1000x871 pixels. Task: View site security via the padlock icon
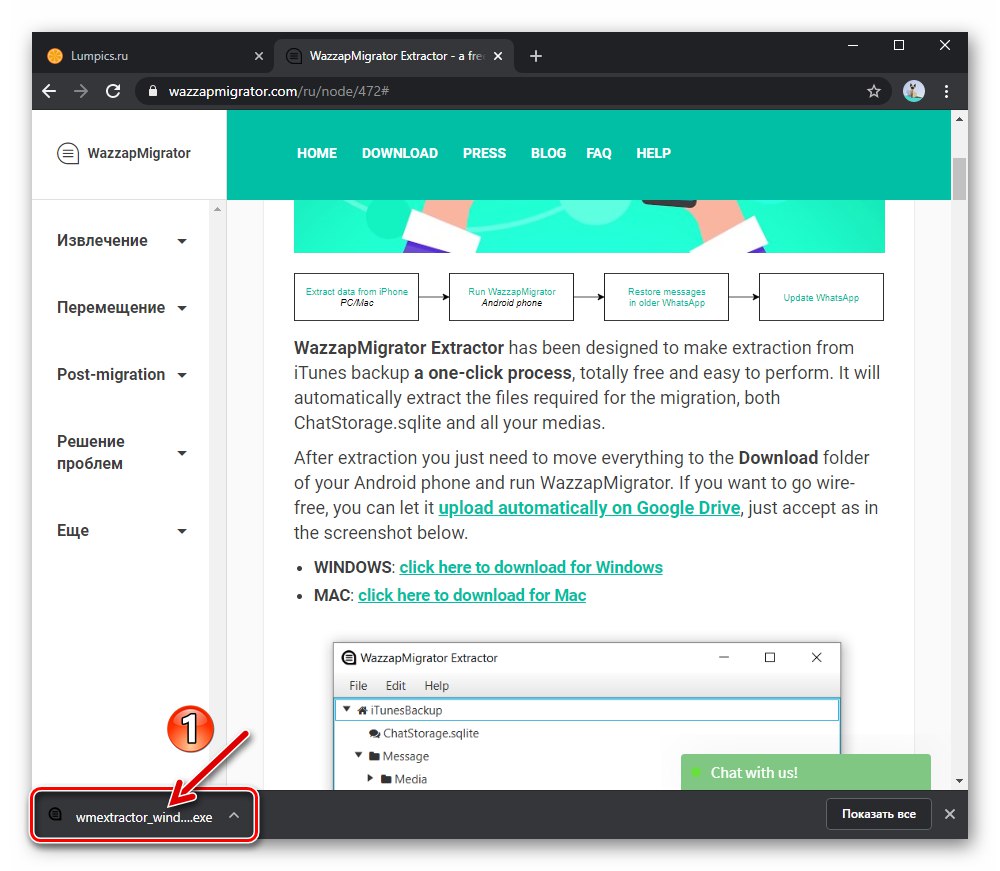[x=152, y=91]
